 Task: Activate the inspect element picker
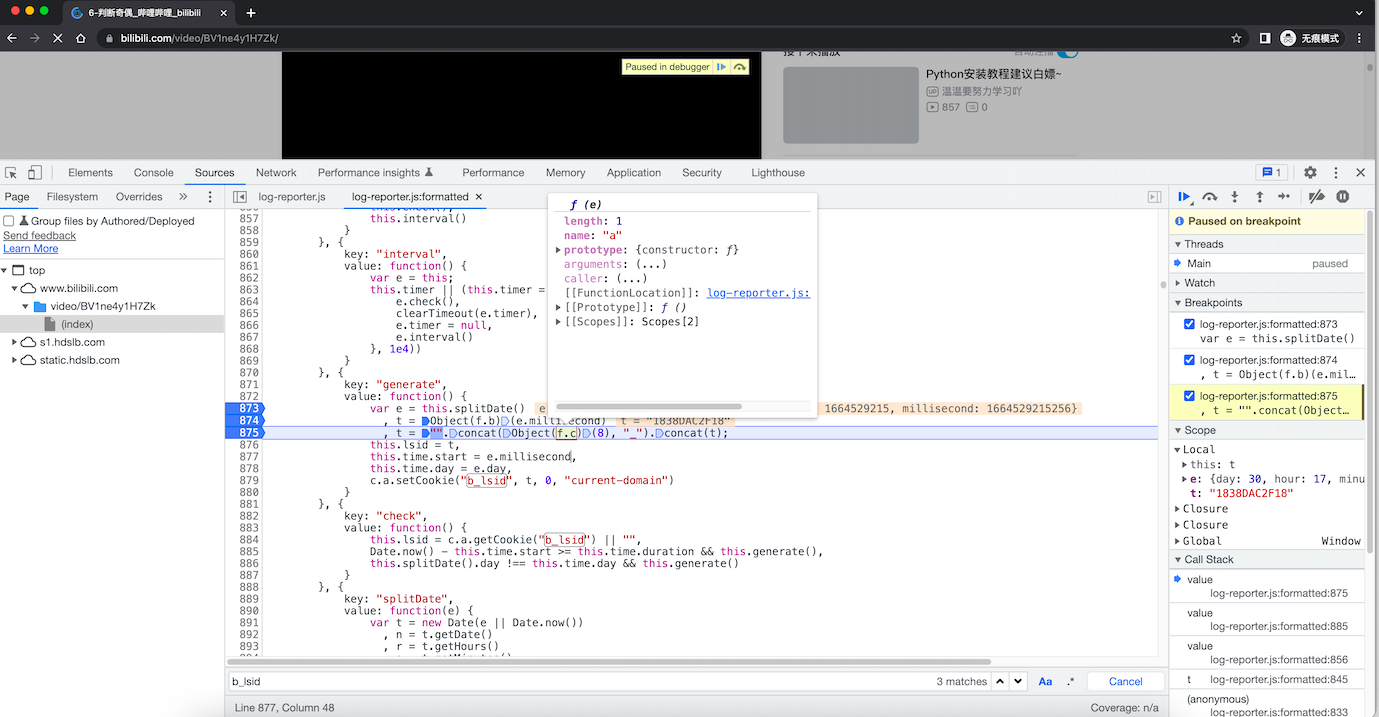click(11, 173)
